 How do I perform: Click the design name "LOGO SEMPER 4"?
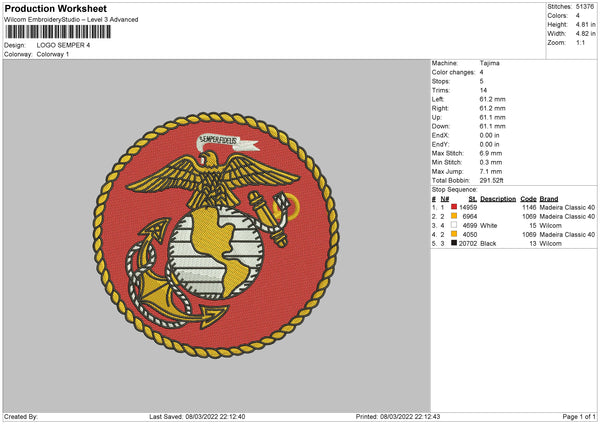(x=63, y=45)
